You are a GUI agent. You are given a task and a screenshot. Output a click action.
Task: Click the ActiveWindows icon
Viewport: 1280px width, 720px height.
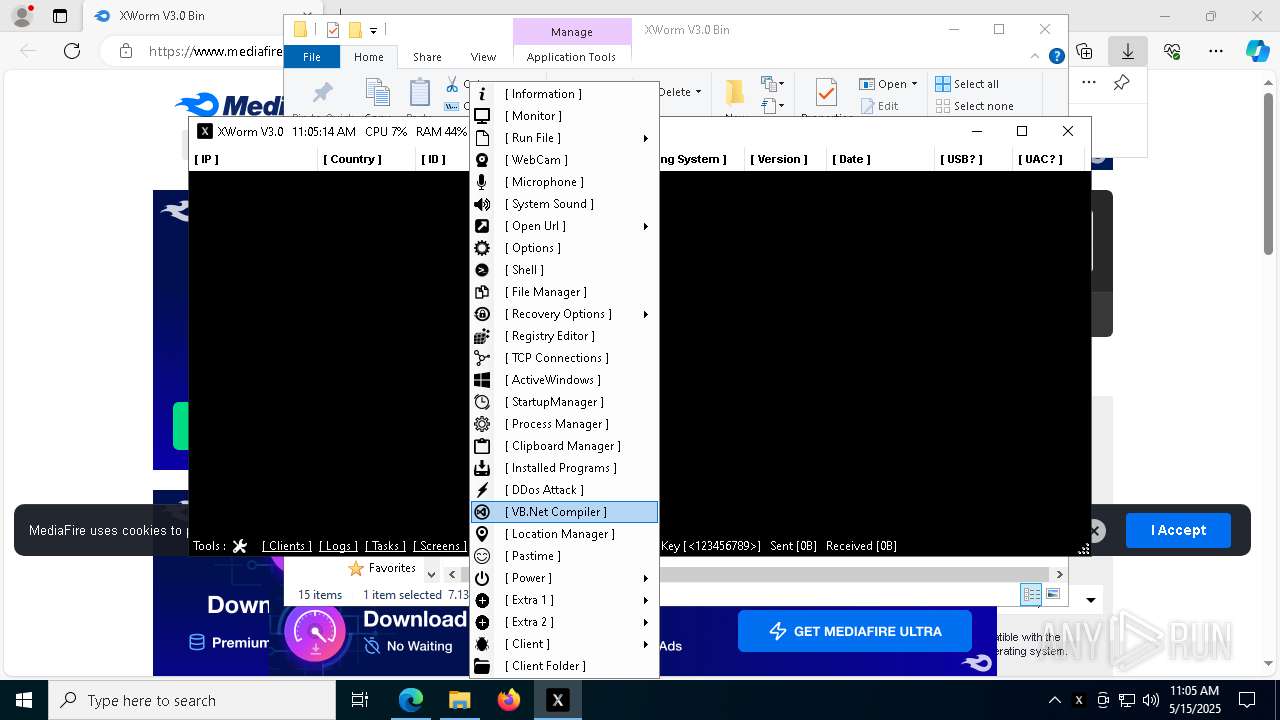[482, 380]
